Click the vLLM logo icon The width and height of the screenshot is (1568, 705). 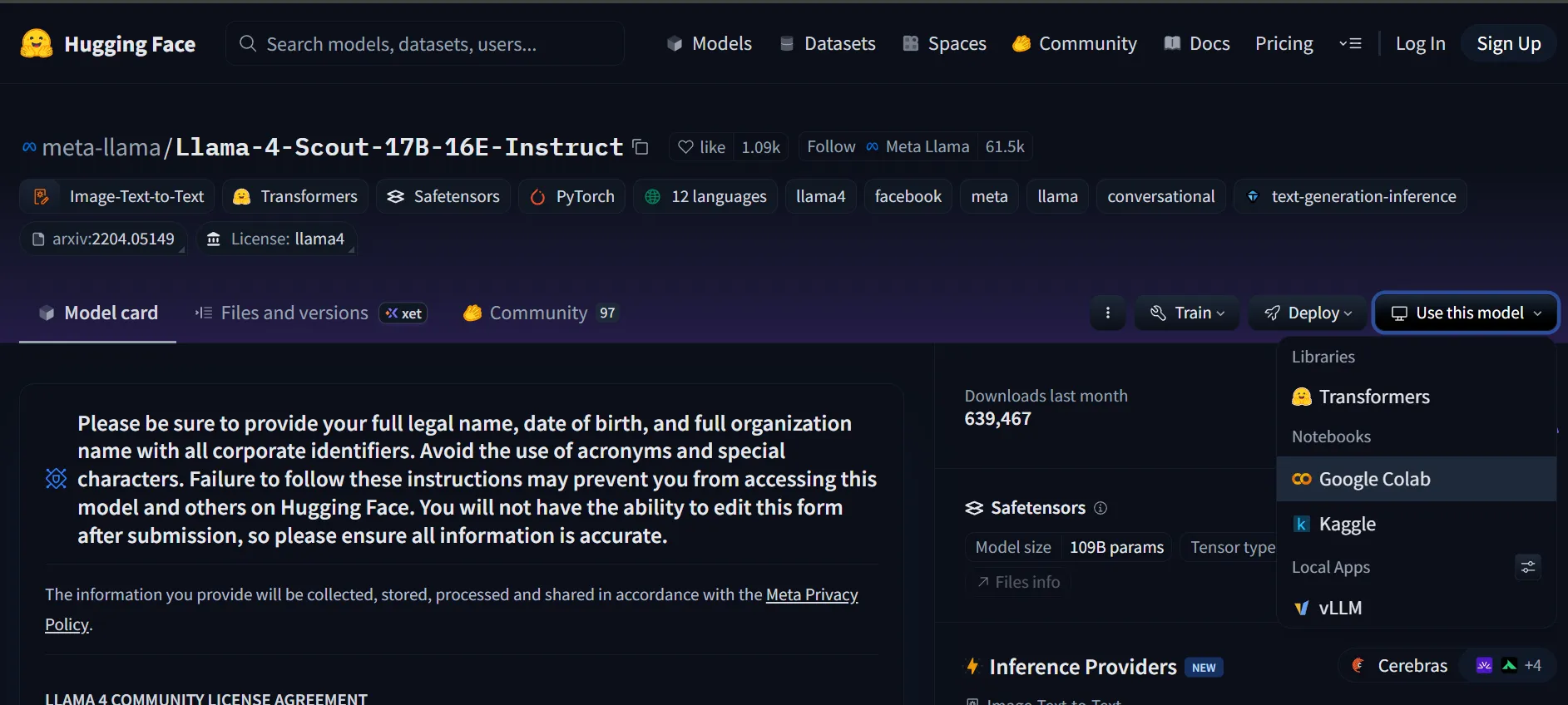[1302, 608]
